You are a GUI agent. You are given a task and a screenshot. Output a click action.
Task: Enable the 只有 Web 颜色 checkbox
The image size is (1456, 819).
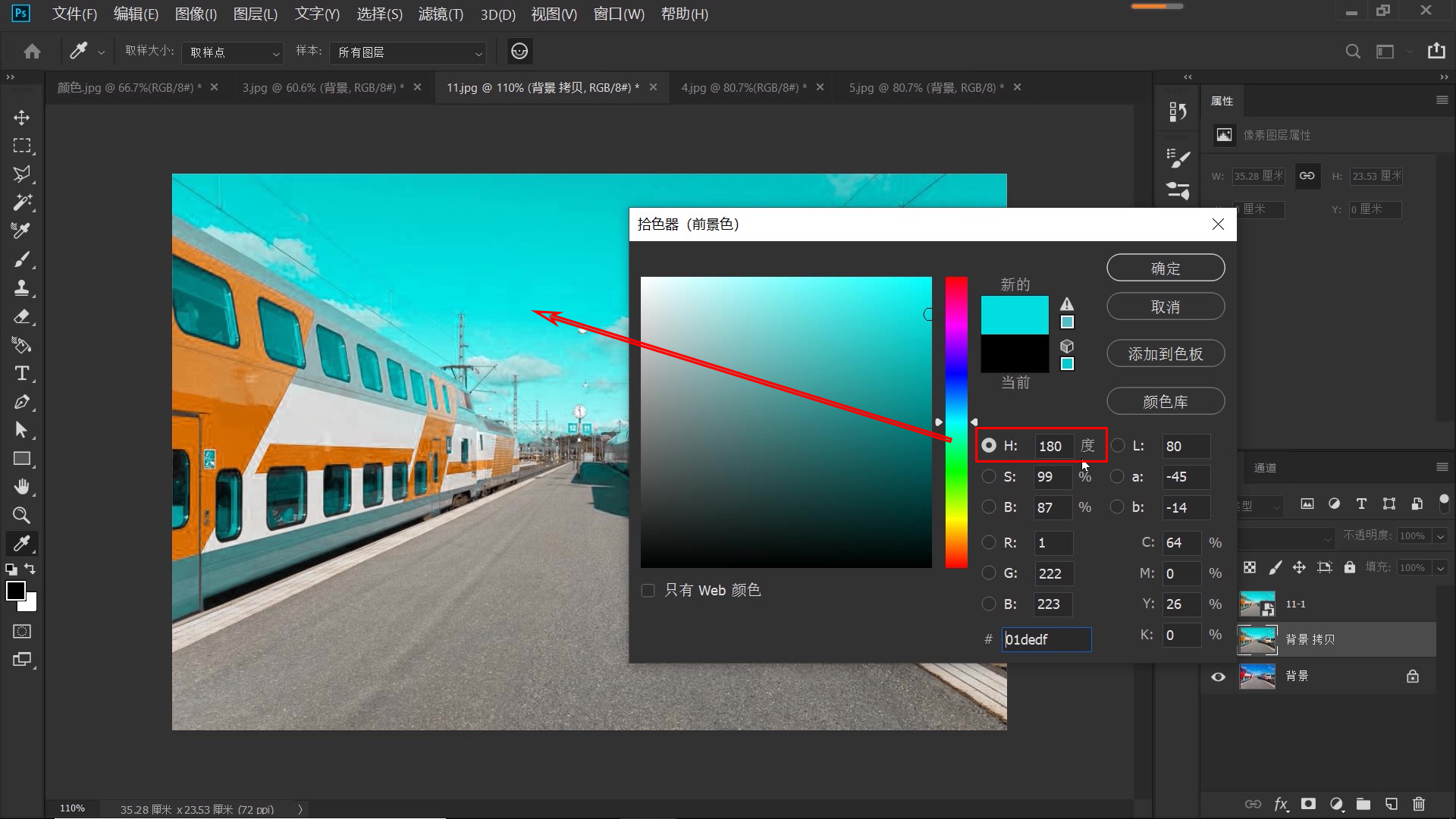pos(648,590)
